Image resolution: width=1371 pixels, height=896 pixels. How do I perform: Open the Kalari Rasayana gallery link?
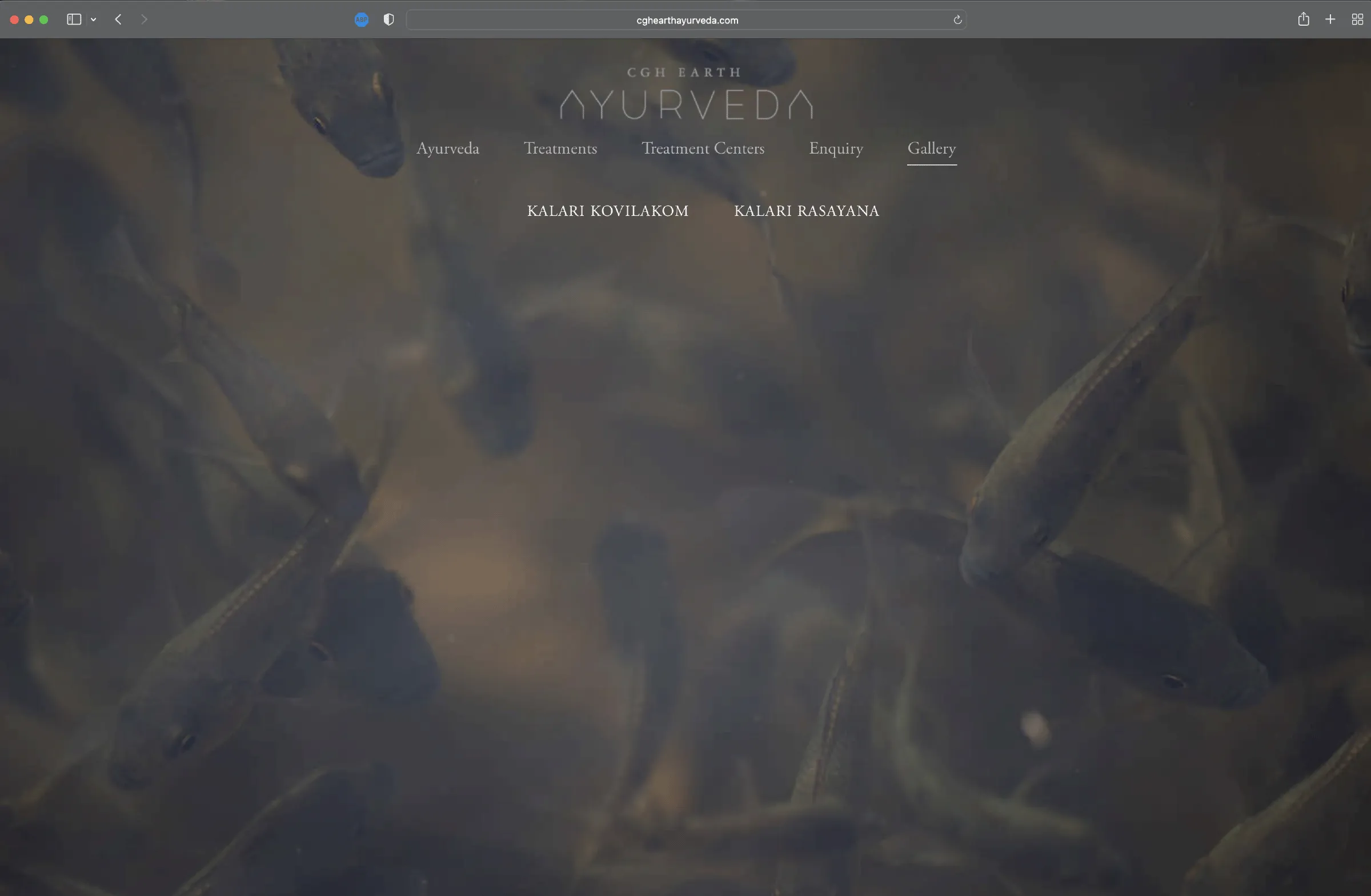point(807,211)
